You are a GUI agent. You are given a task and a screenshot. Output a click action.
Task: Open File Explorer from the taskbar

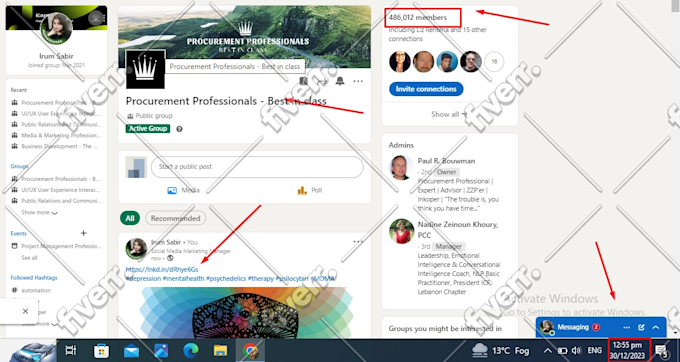coord(220,350)
